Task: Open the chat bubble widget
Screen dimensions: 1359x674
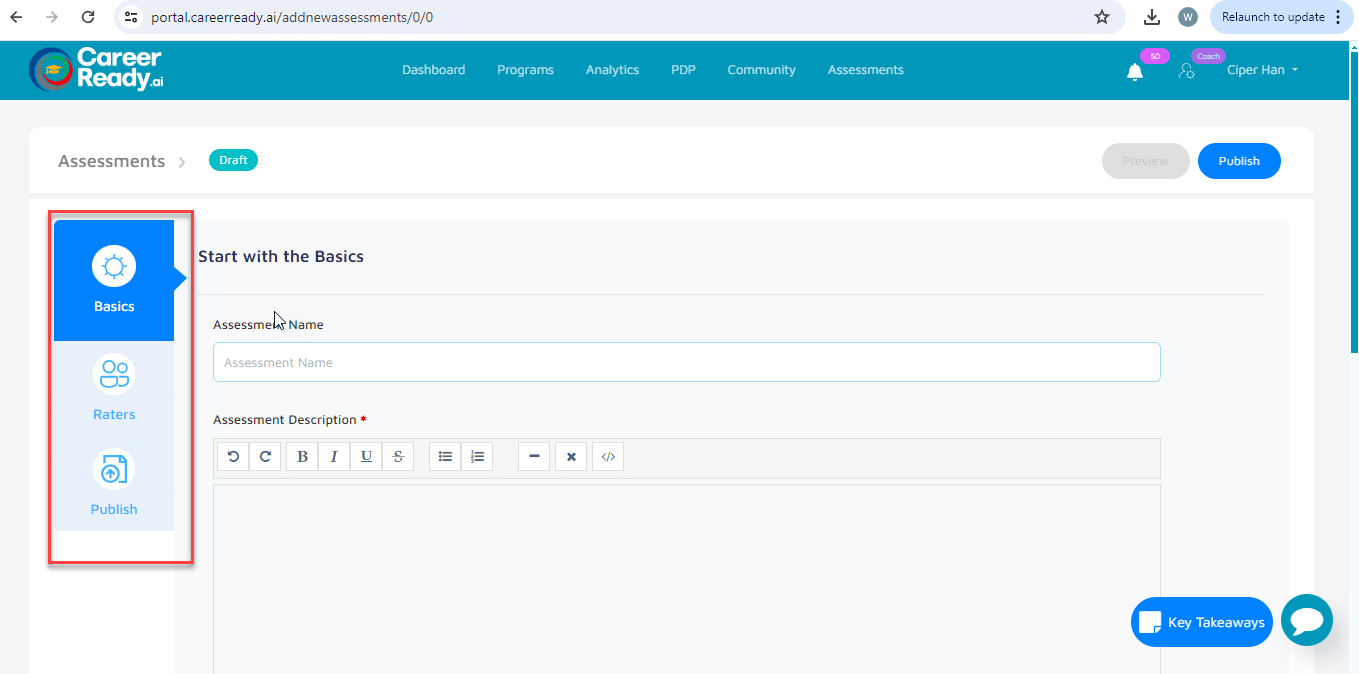Action: 1307,621
